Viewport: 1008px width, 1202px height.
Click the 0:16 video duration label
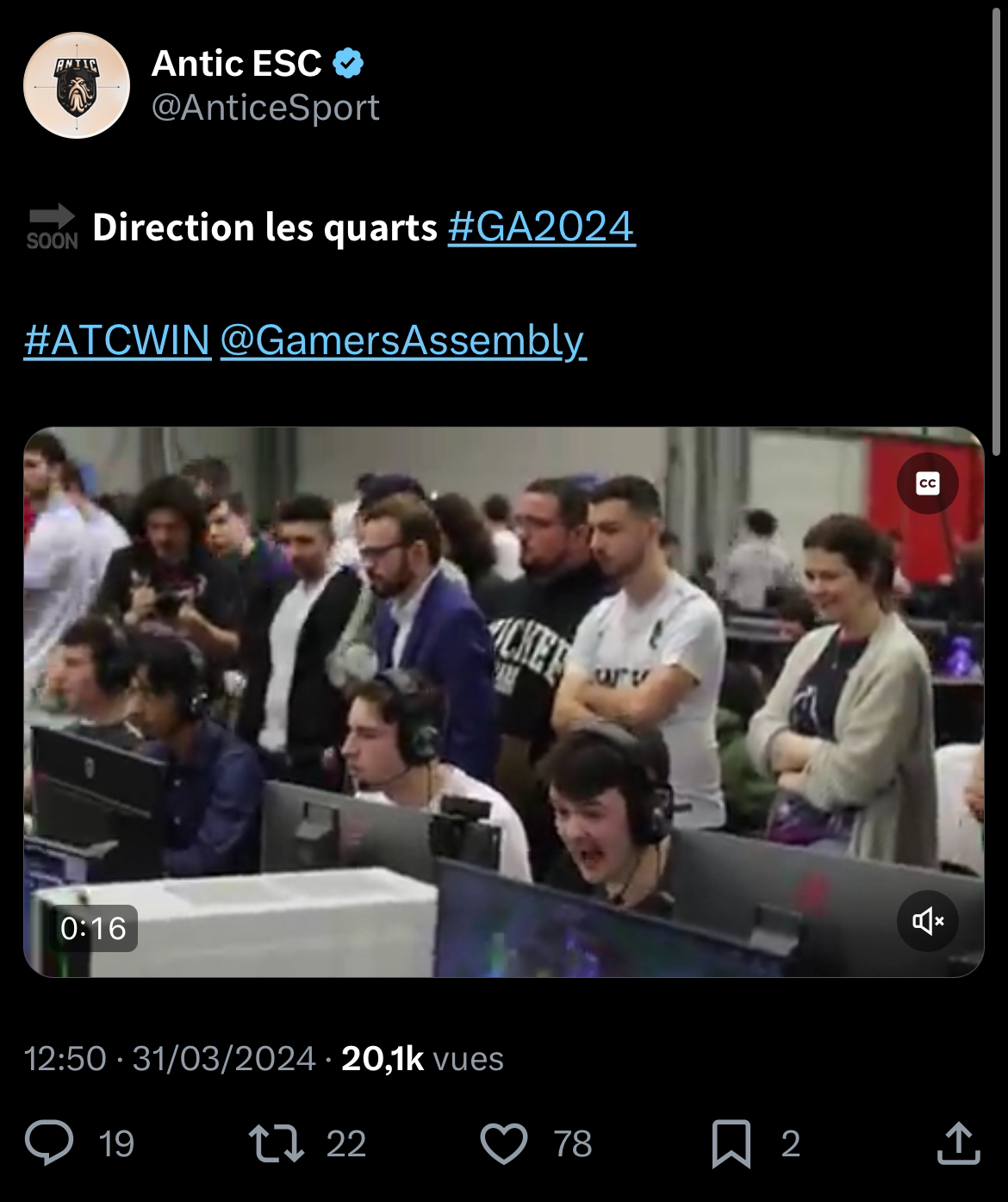tap(93, 928)
